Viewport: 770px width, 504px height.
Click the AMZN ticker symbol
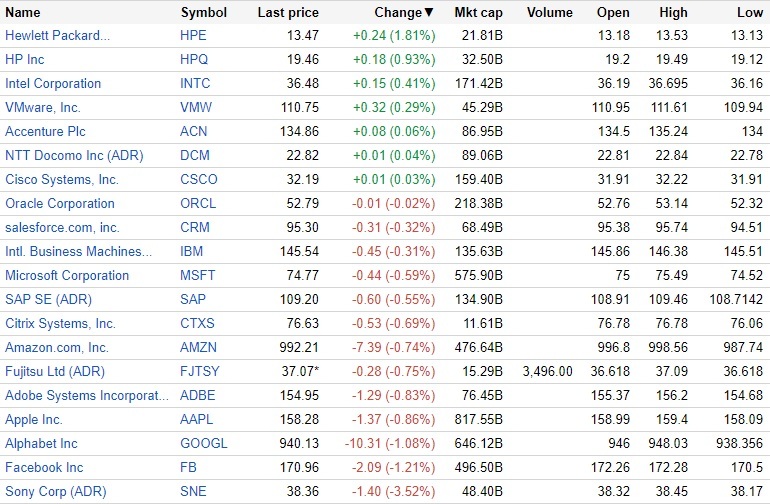coord(199,348)
